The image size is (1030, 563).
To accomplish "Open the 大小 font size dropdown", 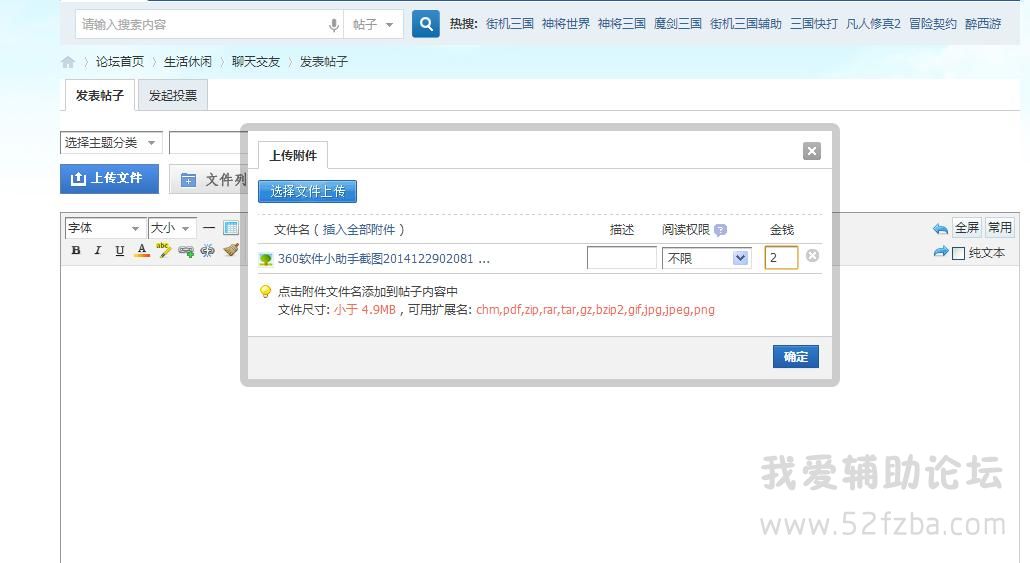I will pos(172,228).
